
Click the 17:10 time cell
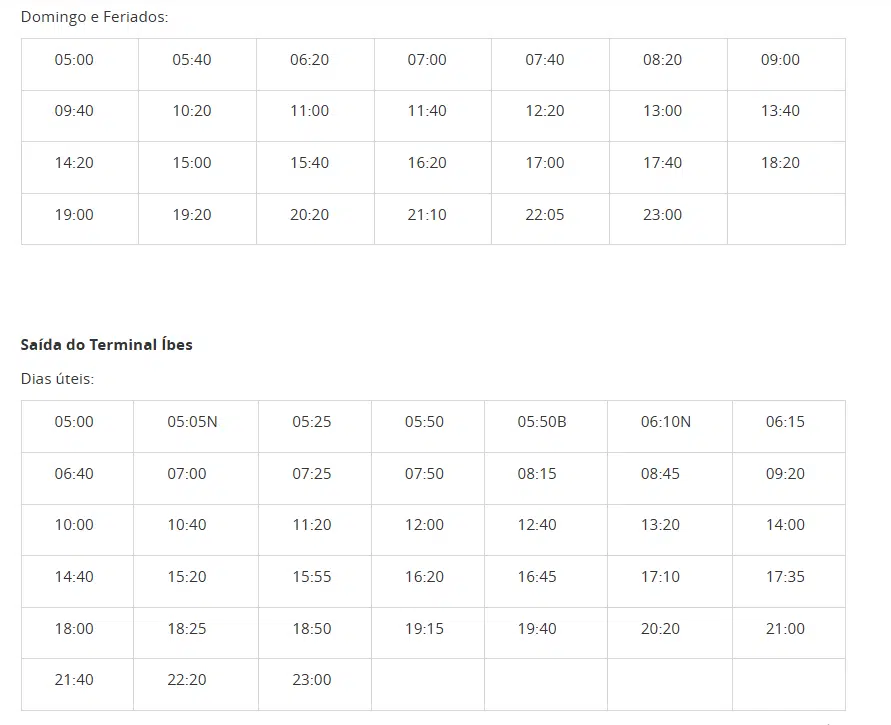[660, 577]
